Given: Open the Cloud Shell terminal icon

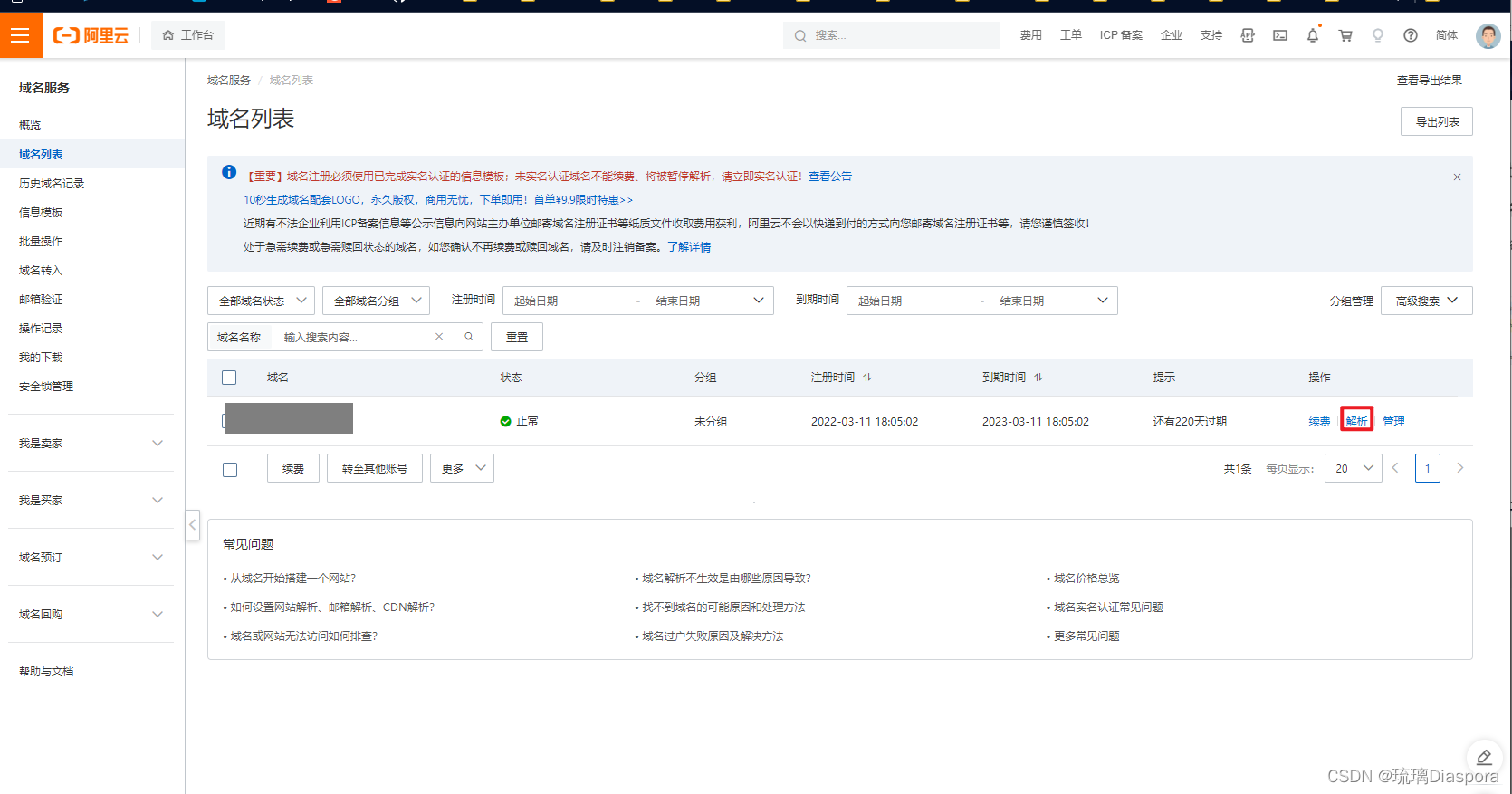Looking at the screenshot, I should click(1280, 35).
